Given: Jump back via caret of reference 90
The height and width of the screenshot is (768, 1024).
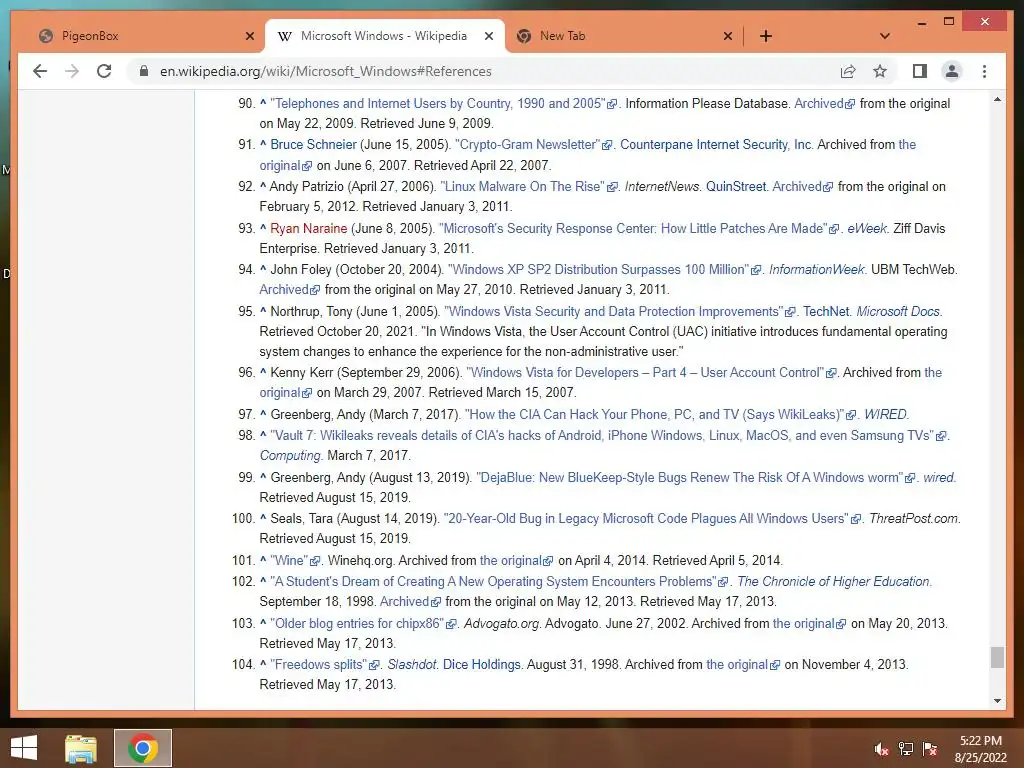Looking at the screenshot, I should pos(263,103).
